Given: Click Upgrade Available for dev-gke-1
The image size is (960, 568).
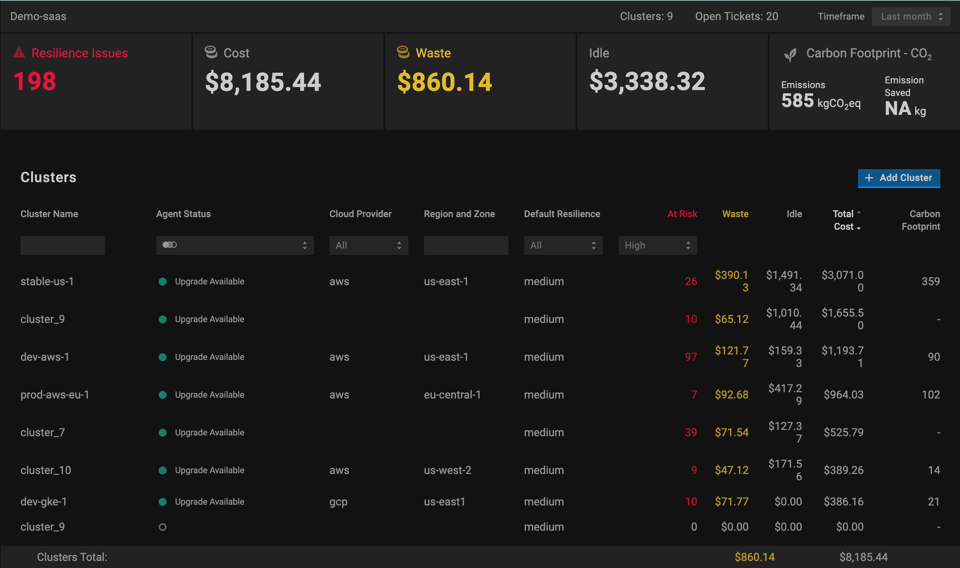Looking at the screenshot, I should coord(209,502).
